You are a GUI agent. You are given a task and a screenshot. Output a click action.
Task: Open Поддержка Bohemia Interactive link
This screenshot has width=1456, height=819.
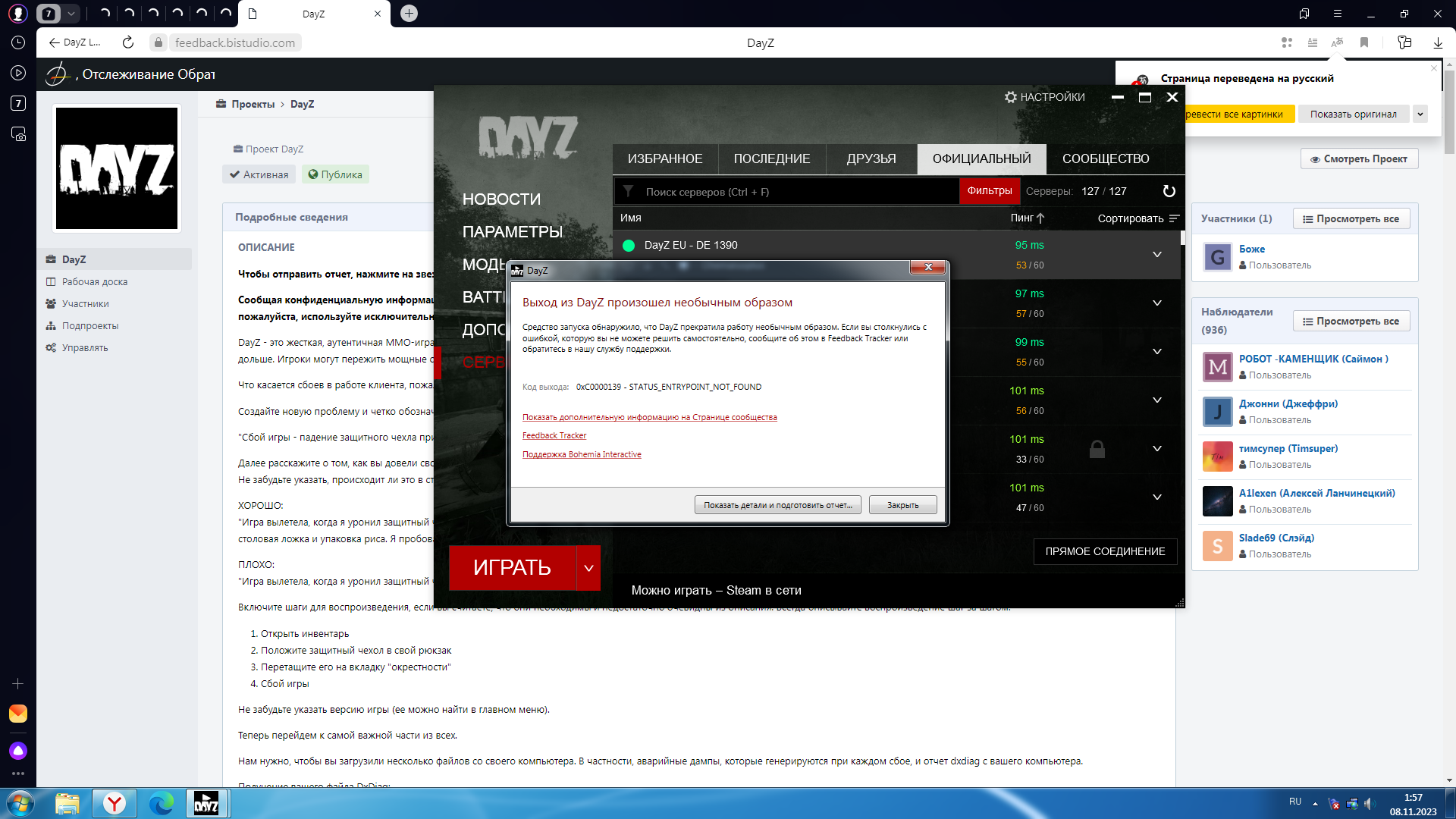[x=582, y=455]
